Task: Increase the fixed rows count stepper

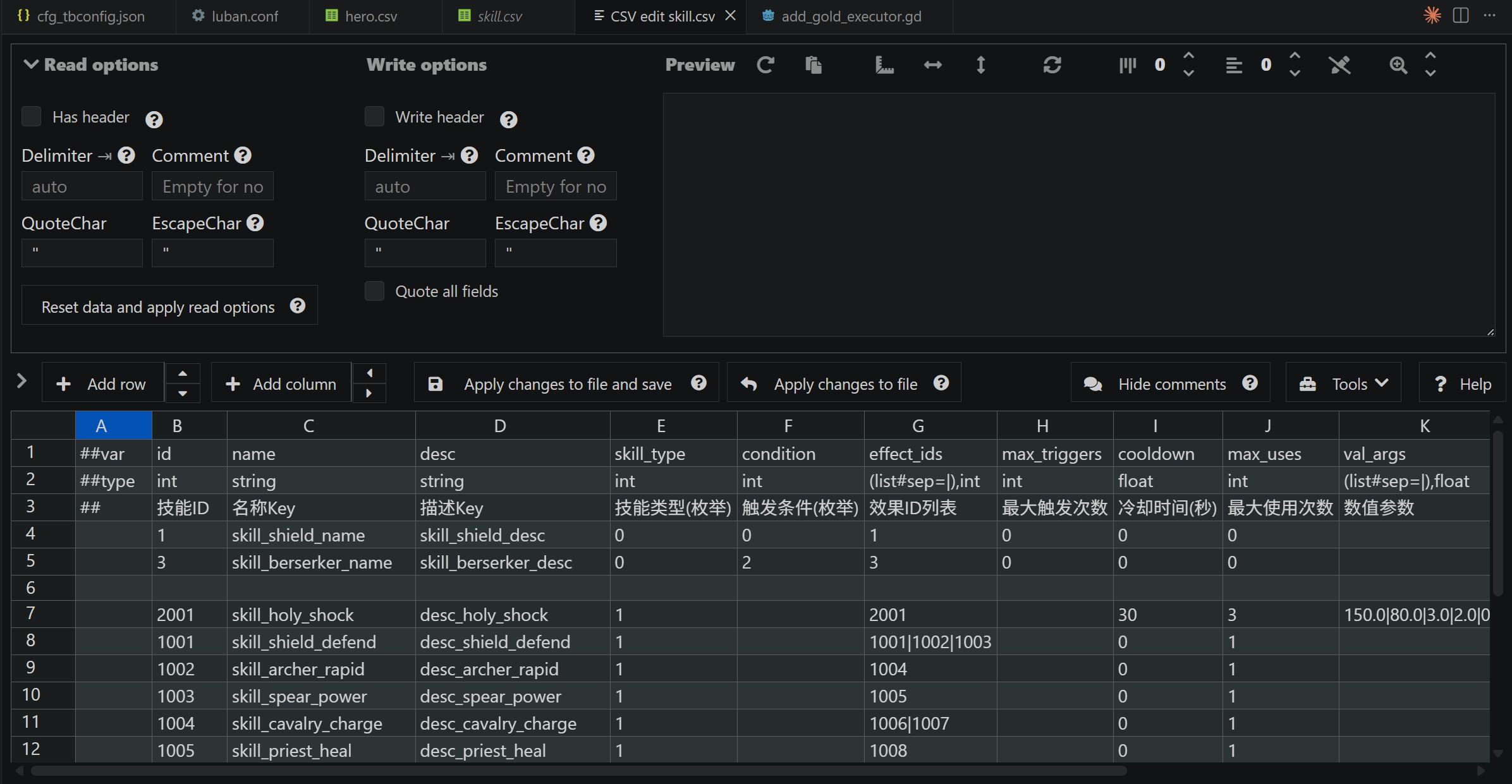Action: pos(1295,56)
